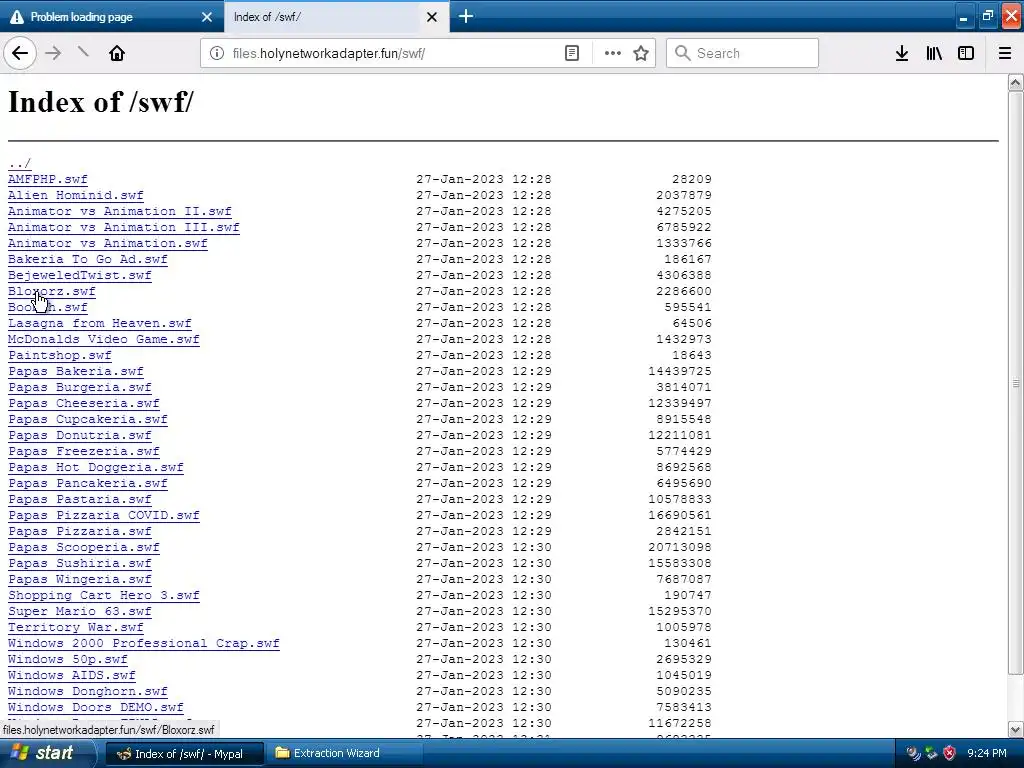The height and width of the screenshot is (768, 1024).
Task: Click the reload/stop loading icon
Action: click(x=84, y=53)
